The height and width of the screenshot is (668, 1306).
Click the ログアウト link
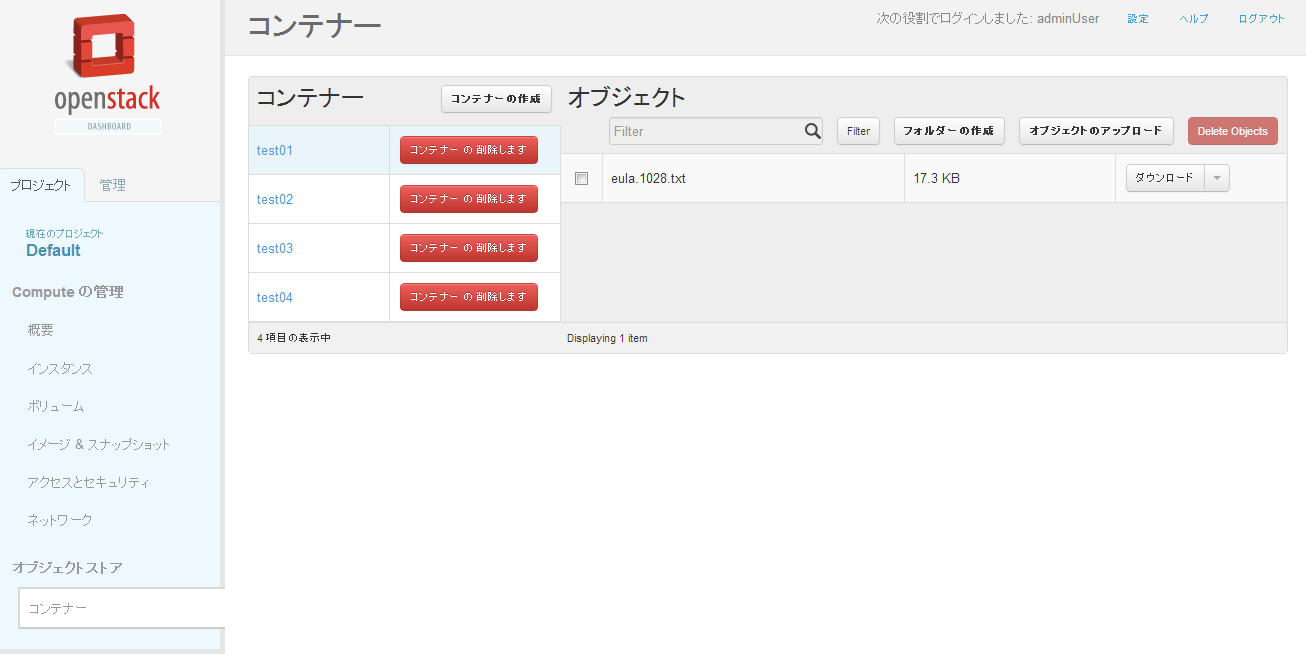pyautogui.click(x=1261, y=19)
